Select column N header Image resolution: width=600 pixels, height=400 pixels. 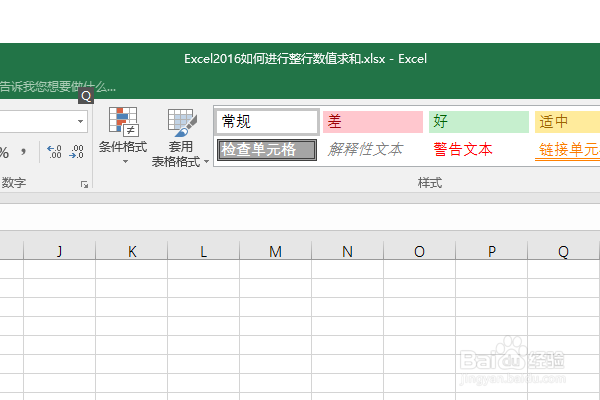click(x=347, y=251)
